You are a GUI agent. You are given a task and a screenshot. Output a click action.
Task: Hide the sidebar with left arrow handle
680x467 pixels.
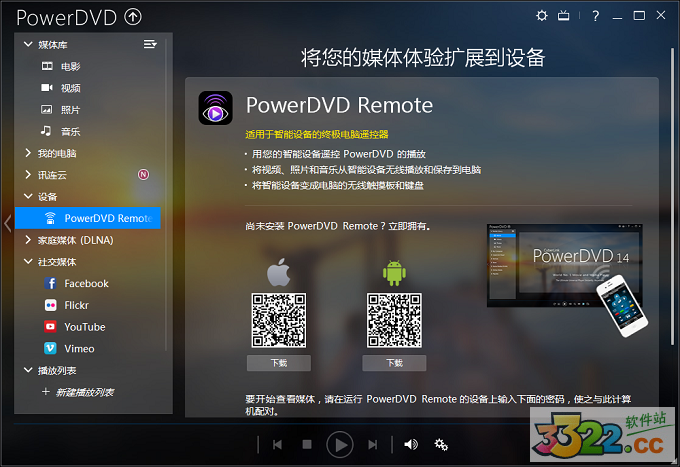point(7,224)
